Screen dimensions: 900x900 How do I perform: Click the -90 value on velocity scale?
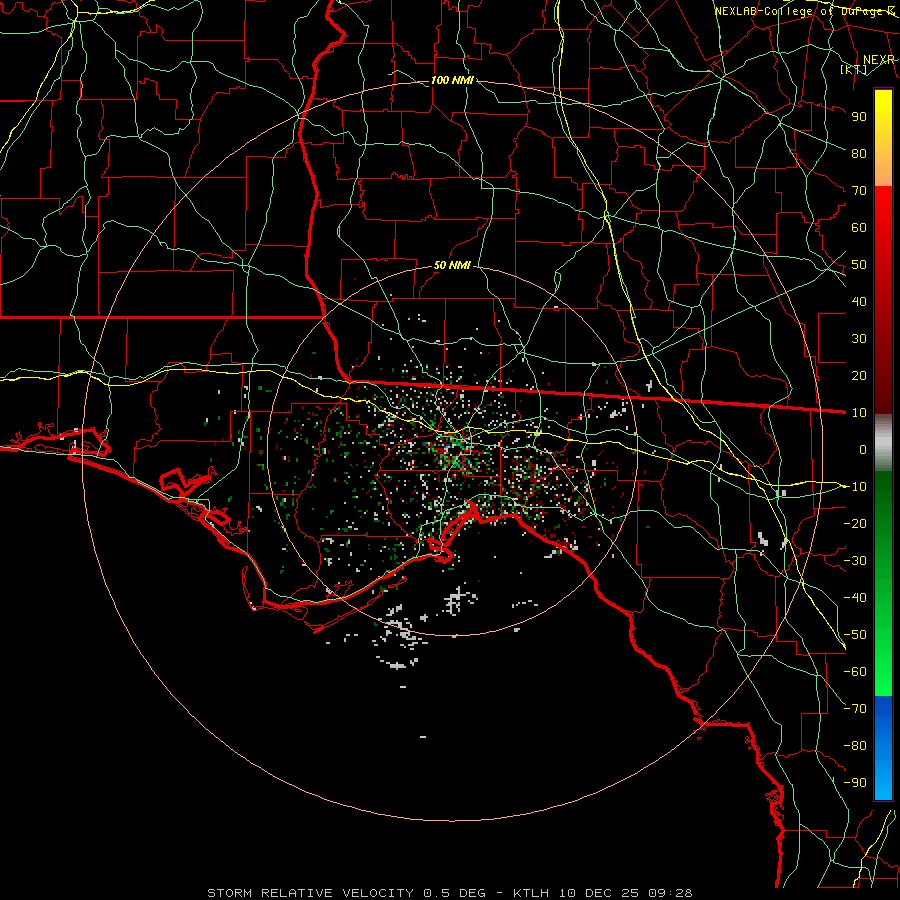[x=855, y=782]
